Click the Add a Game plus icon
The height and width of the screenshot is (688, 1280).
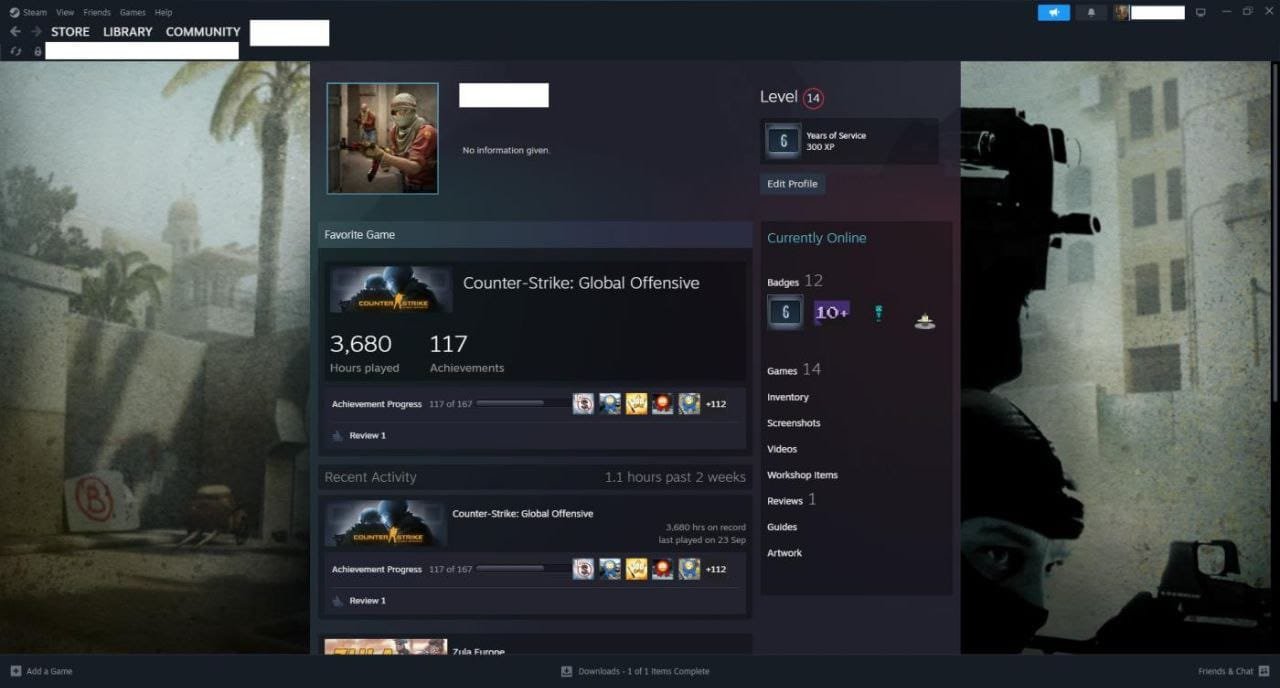click(x=15, y=671)
